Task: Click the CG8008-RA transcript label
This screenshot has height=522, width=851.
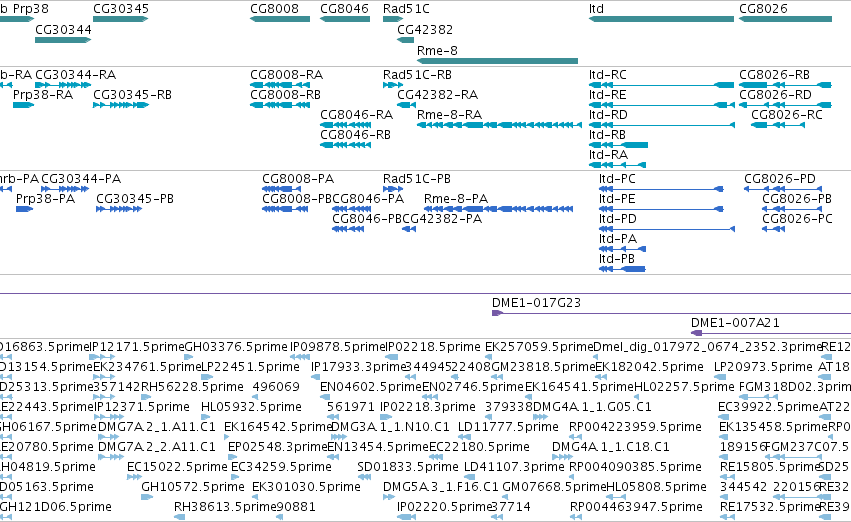Action: pos(287,74)
